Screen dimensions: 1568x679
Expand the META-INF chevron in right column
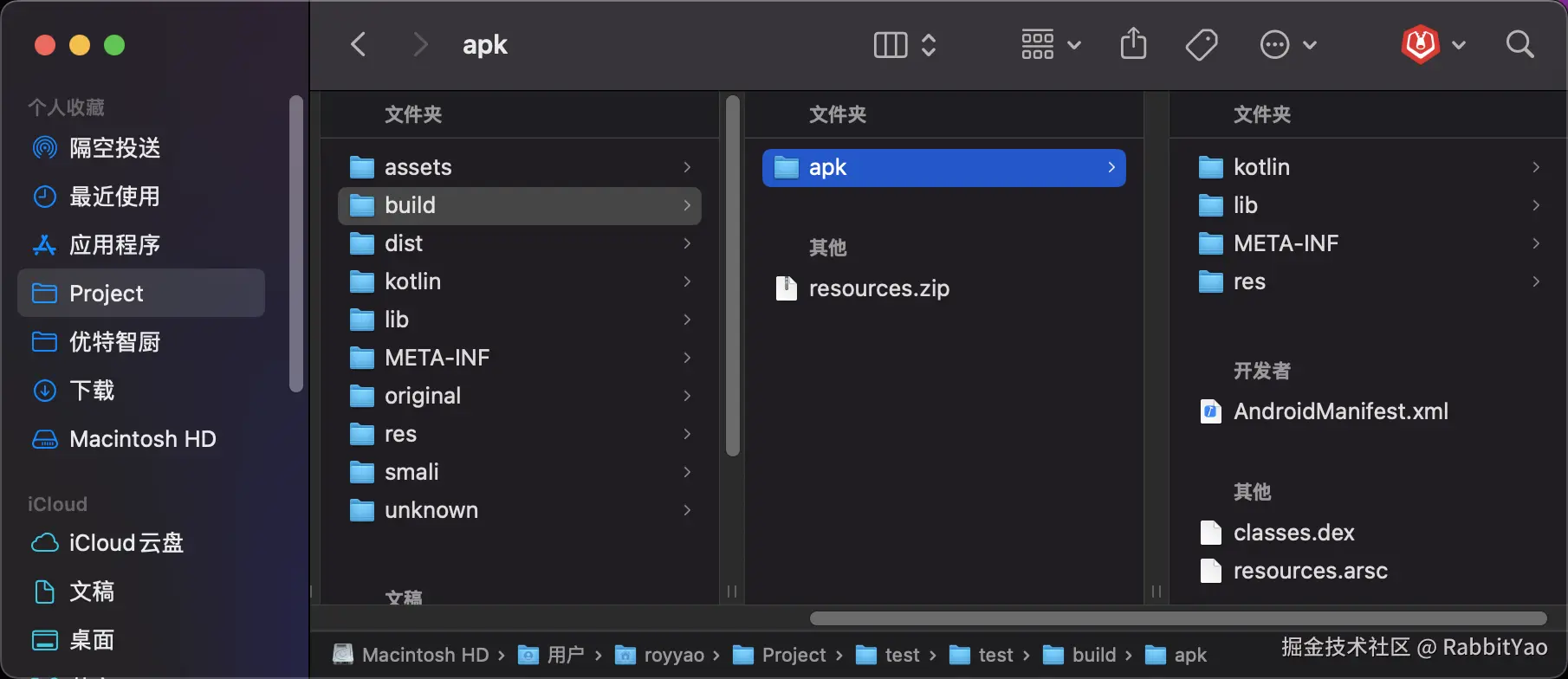click(x=1536, y=243)
